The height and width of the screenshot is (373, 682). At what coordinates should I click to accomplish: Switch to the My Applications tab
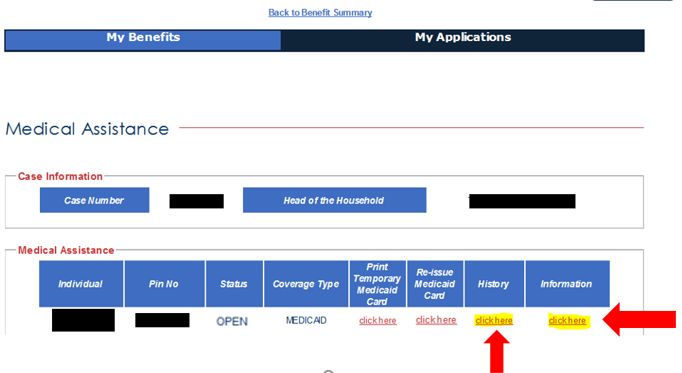tap(463, 40)
